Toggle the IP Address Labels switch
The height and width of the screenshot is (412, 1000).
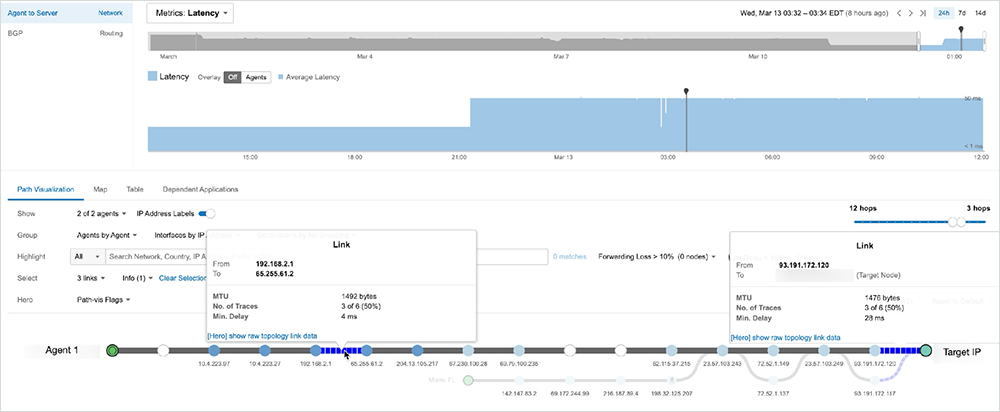tap(207, 213)
